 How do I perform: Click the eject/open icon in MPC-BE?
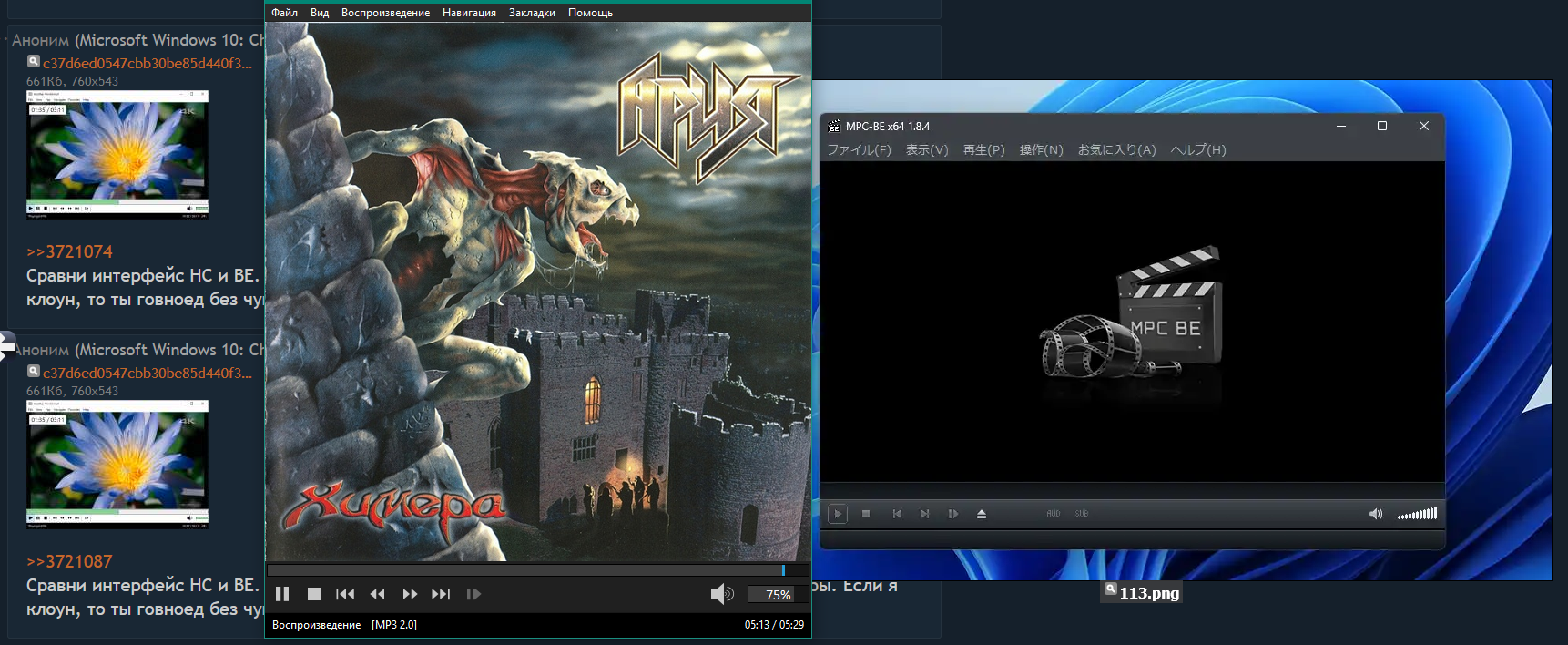pyautogui.click(x=982, y=514)
